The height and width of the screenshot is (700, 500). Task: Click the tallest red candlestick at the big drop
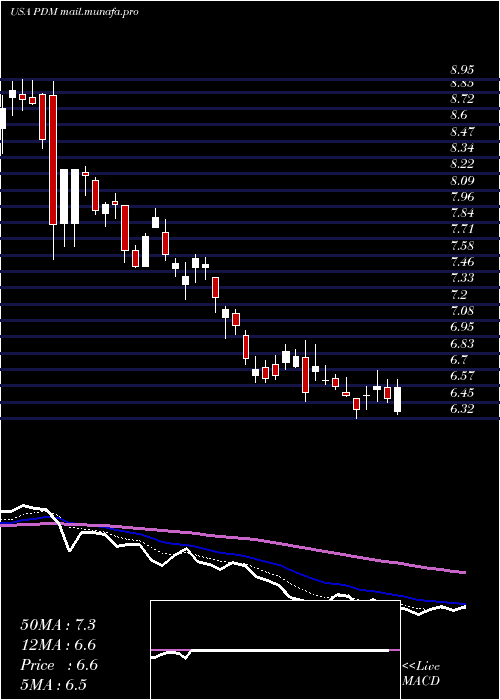point(53,159)
